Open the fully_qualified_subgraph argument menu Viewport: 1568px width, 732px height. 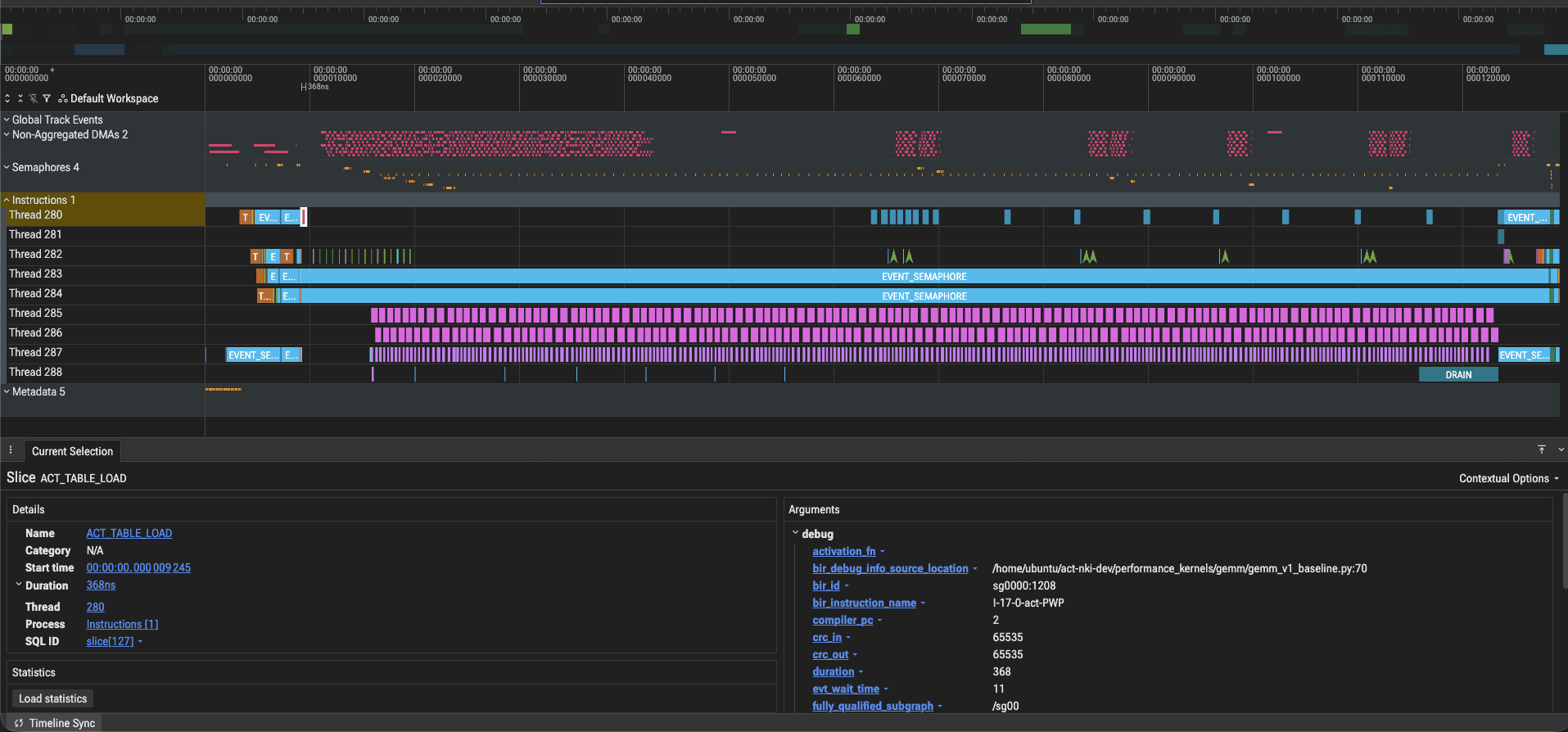[940, 706]
